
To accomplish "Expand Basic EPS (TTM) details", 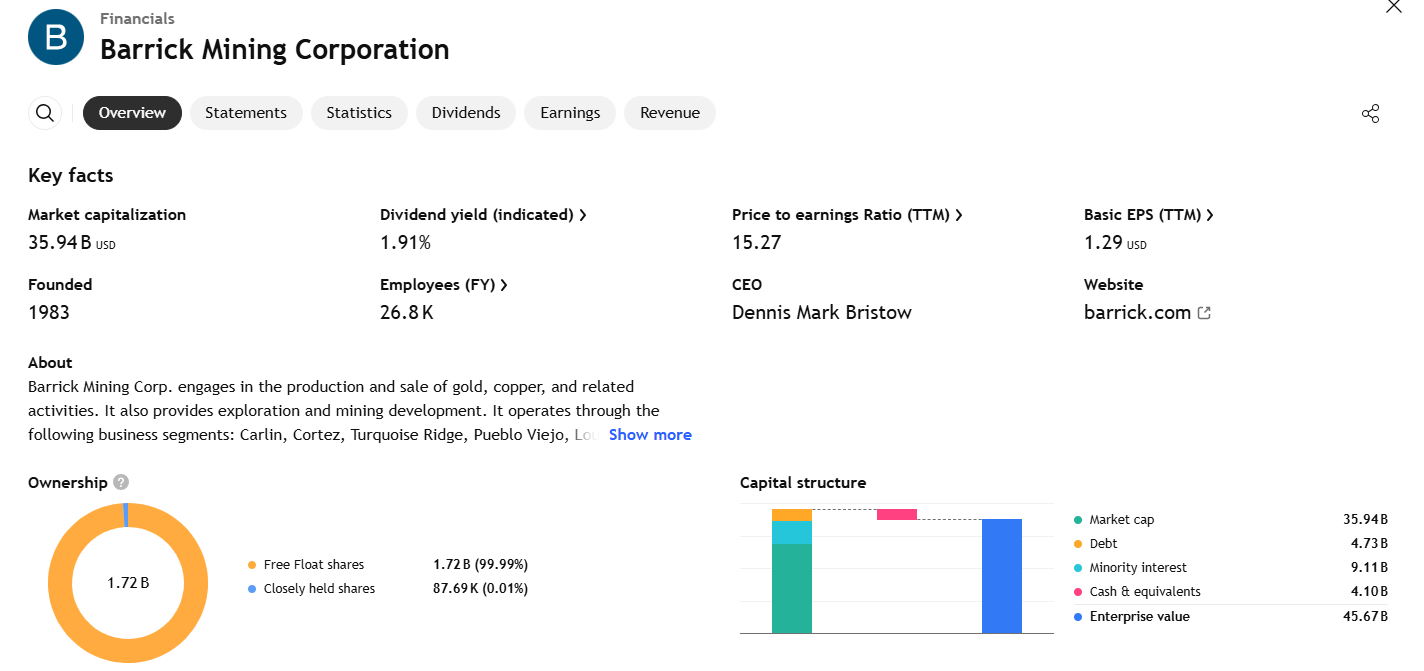I will [x=1149, y=215].
